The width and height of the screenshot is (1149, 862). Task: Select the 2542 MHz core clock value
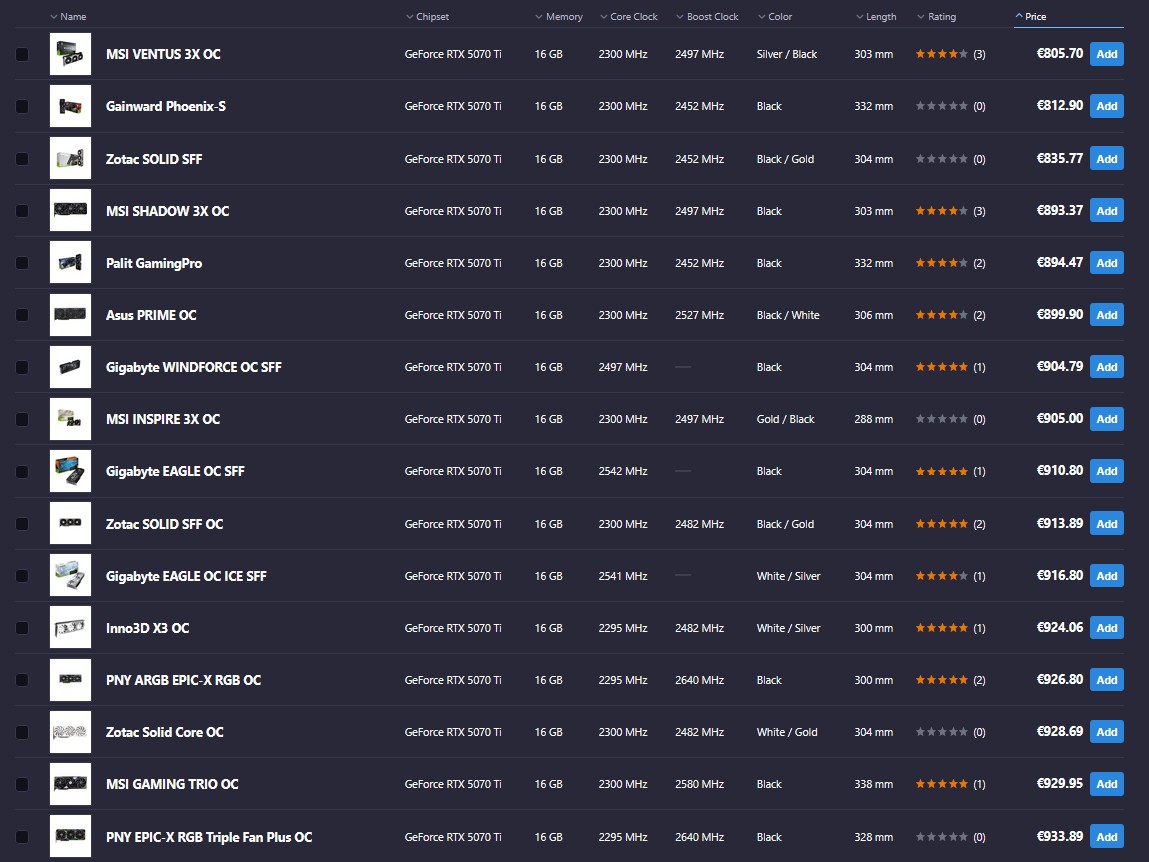pyautogui.click(x=623, y=471)
